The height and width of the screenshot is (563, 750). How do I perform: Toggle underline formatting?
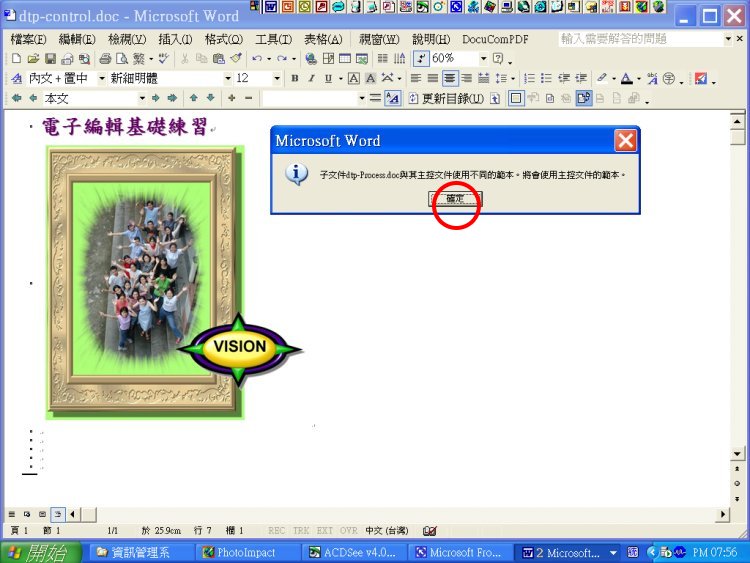pyautogui.click(x=328, y=78)
